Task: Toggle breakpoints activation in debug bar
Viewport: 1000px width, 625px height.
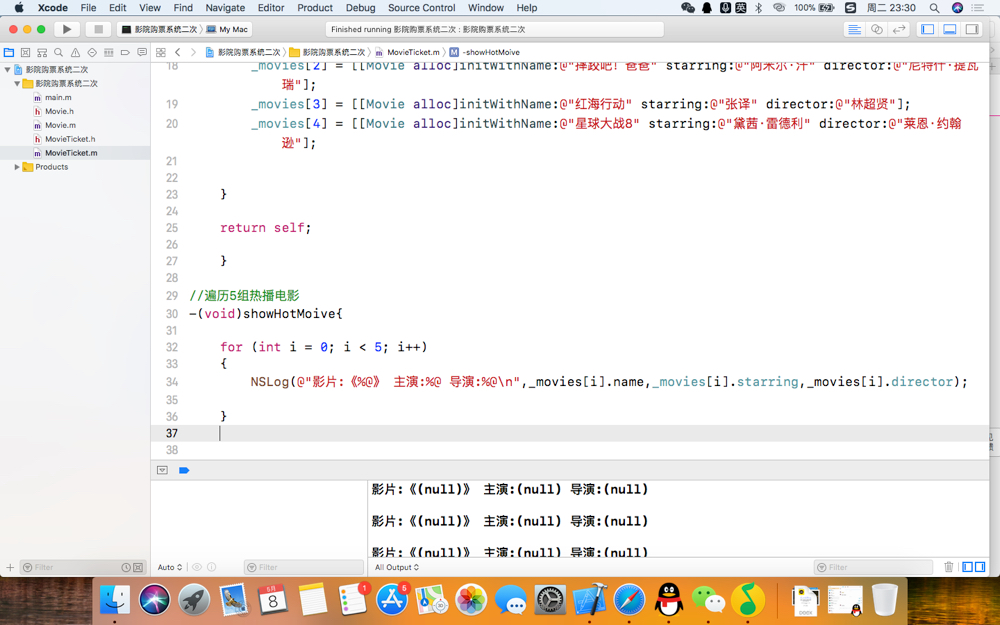Action: 184,471
